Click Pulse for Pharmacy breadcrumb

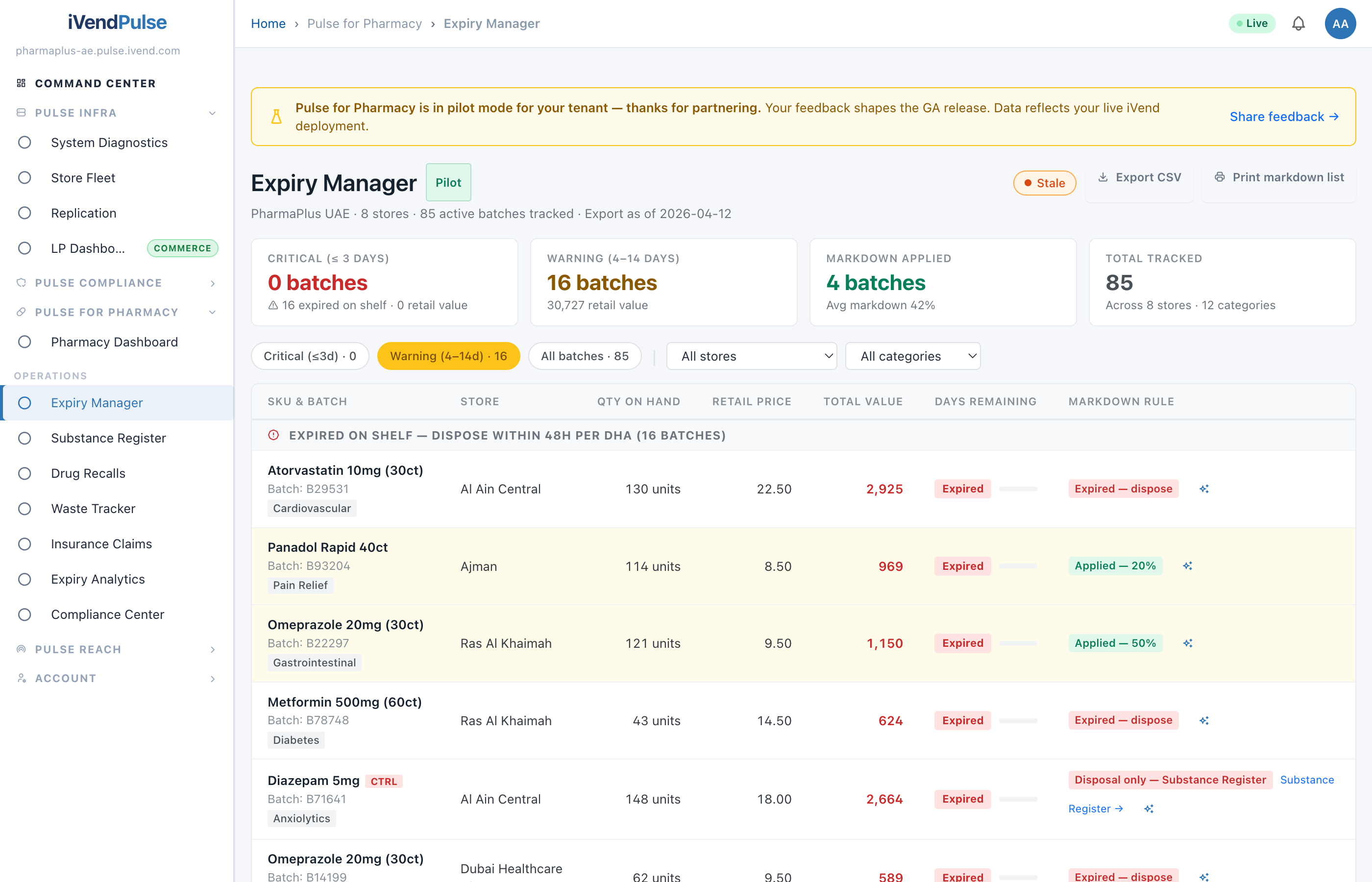(x=364, y=24)
